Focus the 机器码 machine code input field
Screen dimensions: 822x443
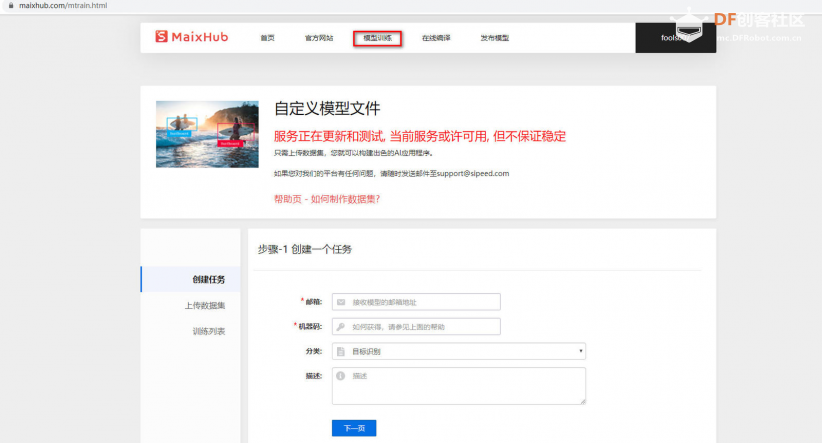tap(416, 327)
